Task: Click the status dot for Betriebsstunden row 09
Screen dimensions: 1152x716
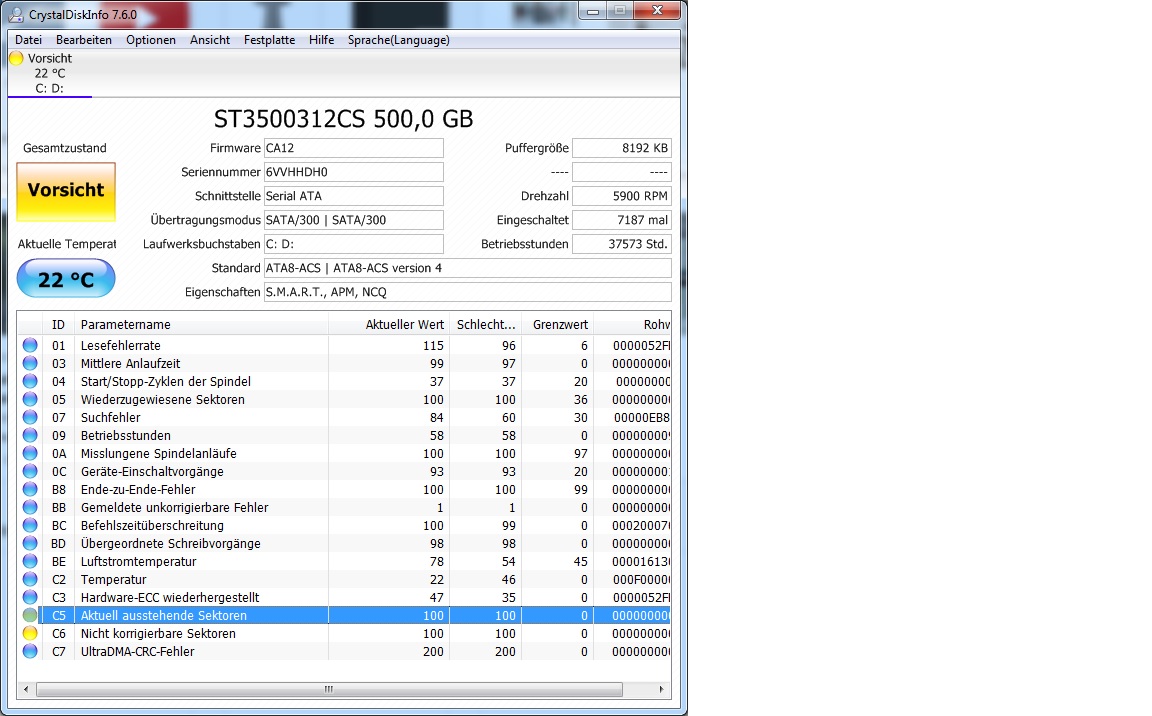Action: pyautogui.click(x=30, y=435)
